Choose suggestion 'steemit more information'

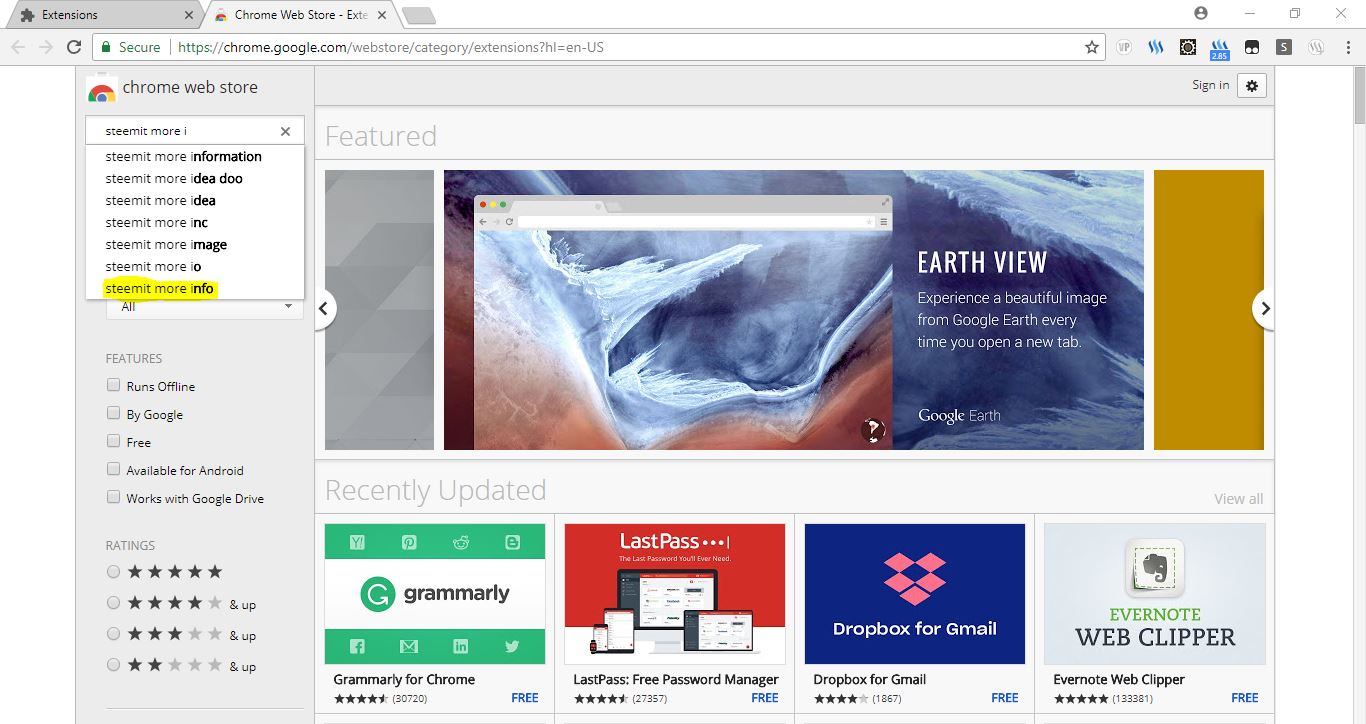195,157
